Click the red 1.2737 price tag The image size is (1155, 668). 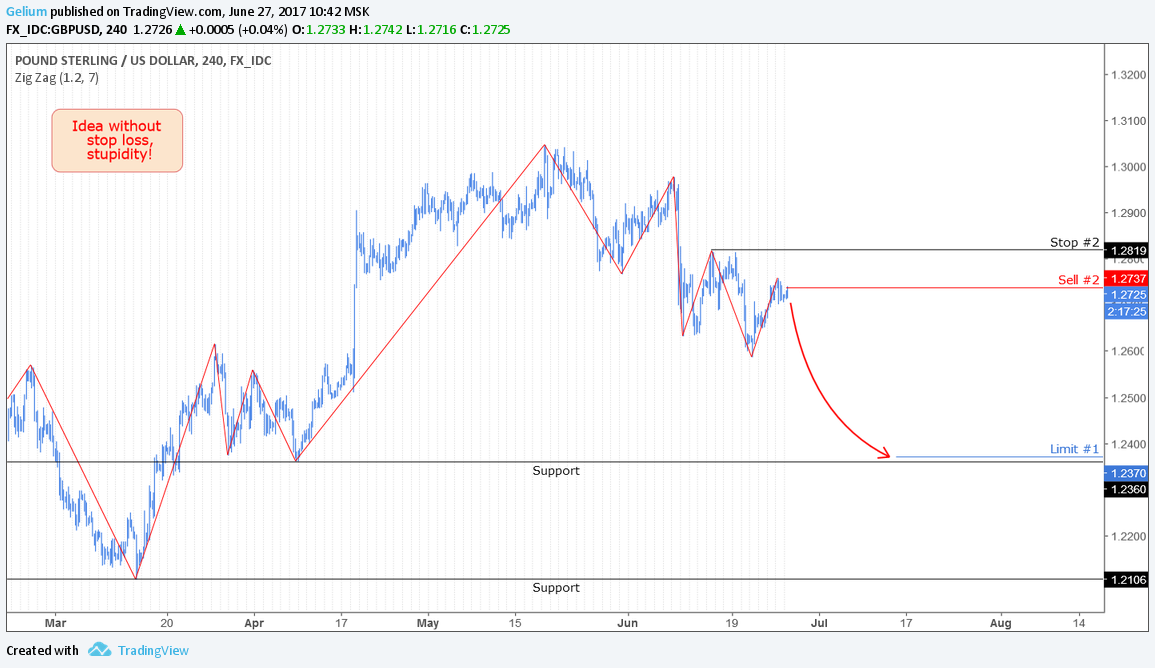tap(1126, 278)
